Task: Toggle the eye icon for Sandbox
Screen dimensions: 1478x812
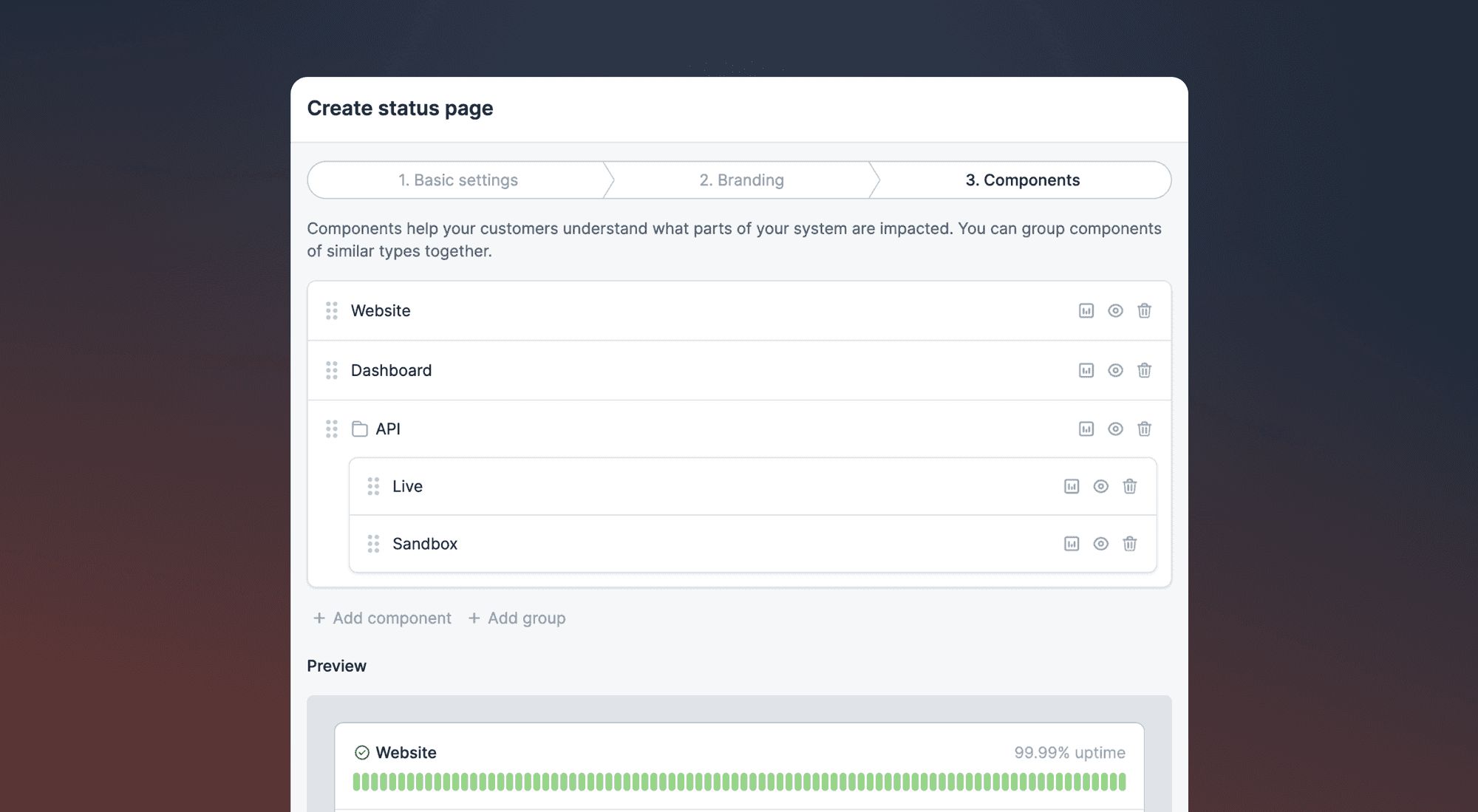Action: pyautogui.click(x=1100, y=544)
